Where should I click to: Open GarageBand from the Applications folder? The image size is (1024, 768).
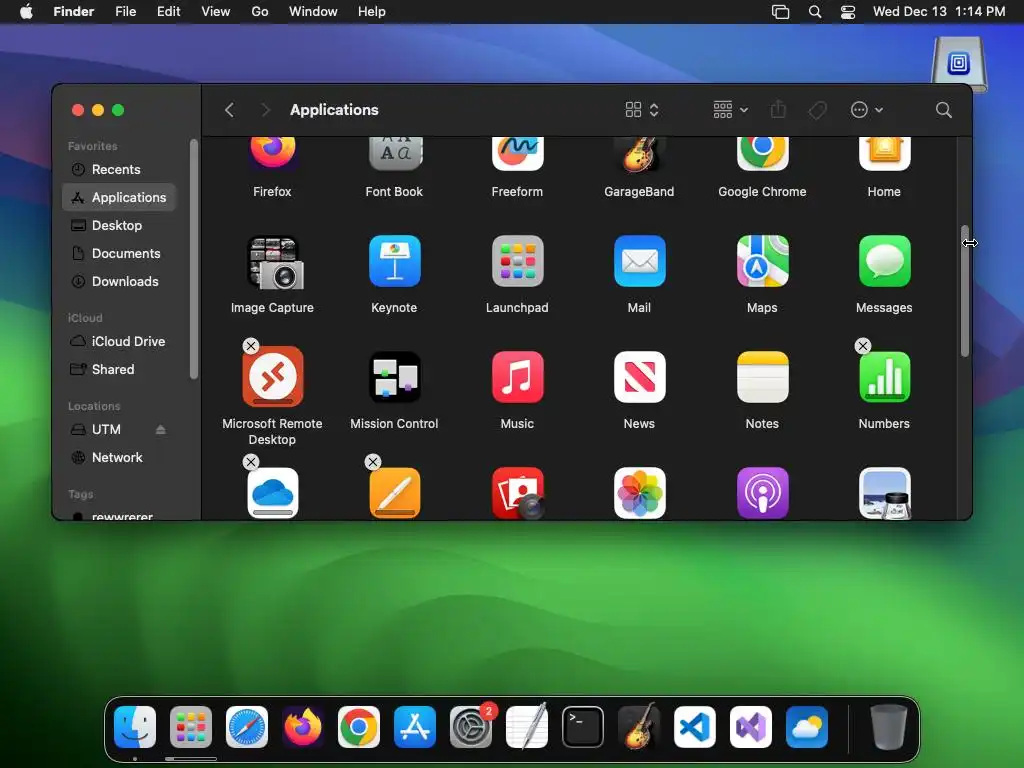[x=639, y=154]
